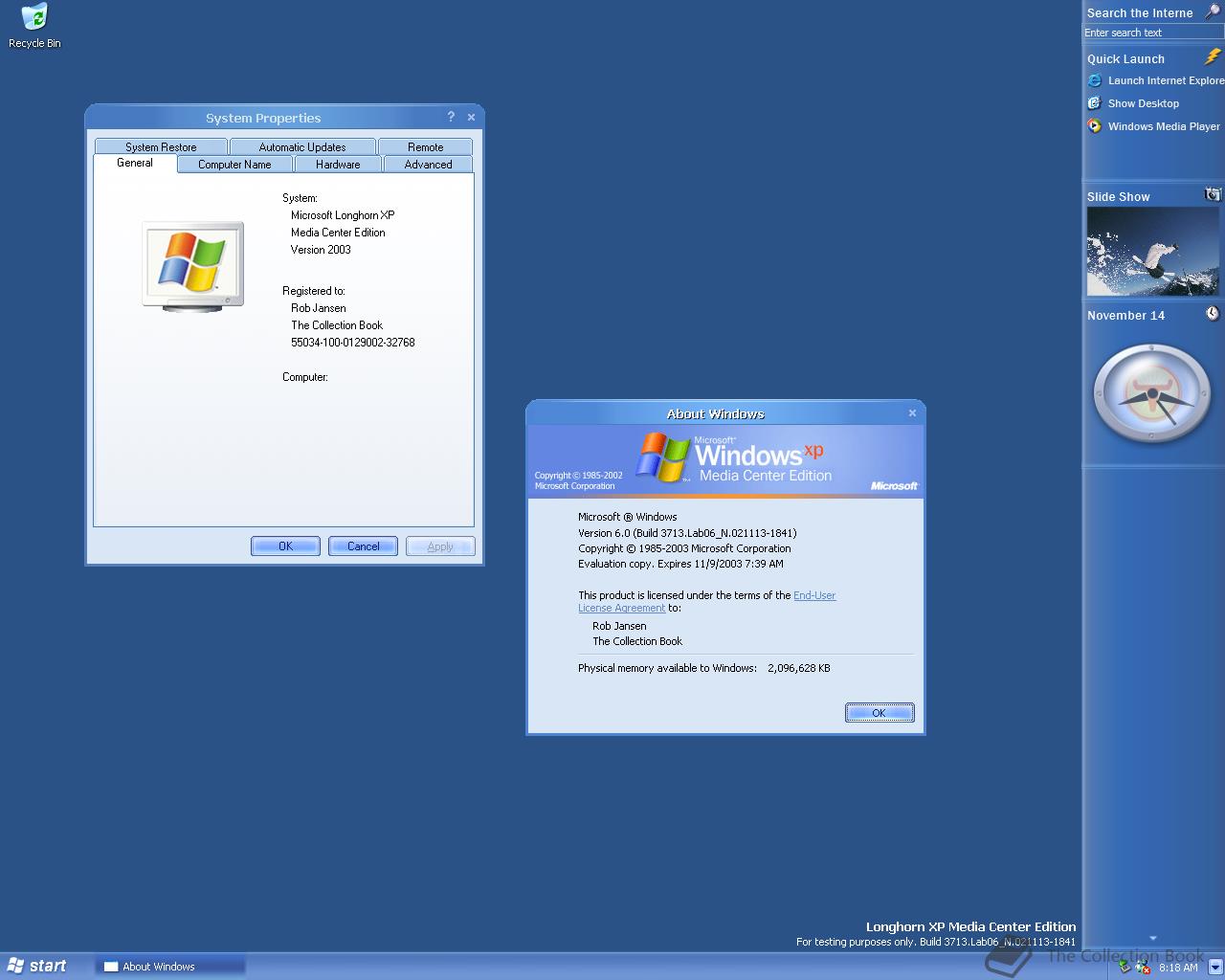Viewport: 1225px width, 980px height.
Task: Expand the sidebar overflow arrow at bottom
Action: pyautogui.click(x=1153, y=938)
